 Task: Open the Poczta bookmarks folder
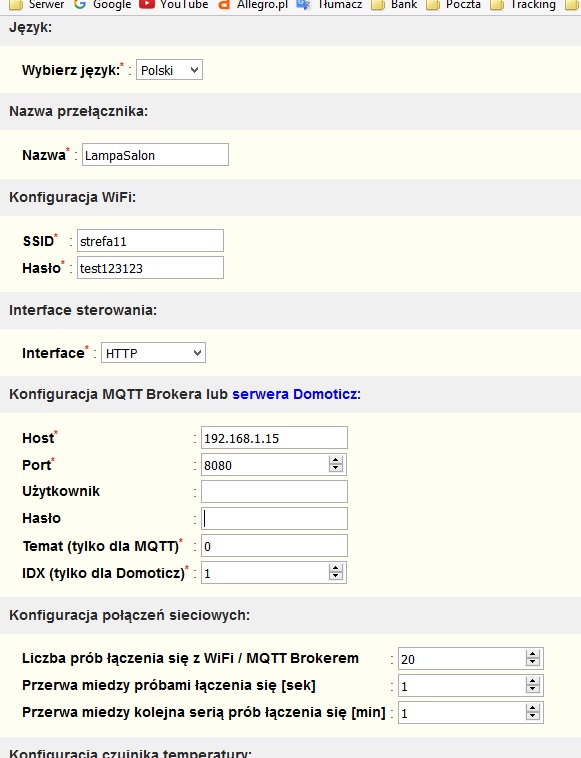pyautogui.click(x=453, y=5)
